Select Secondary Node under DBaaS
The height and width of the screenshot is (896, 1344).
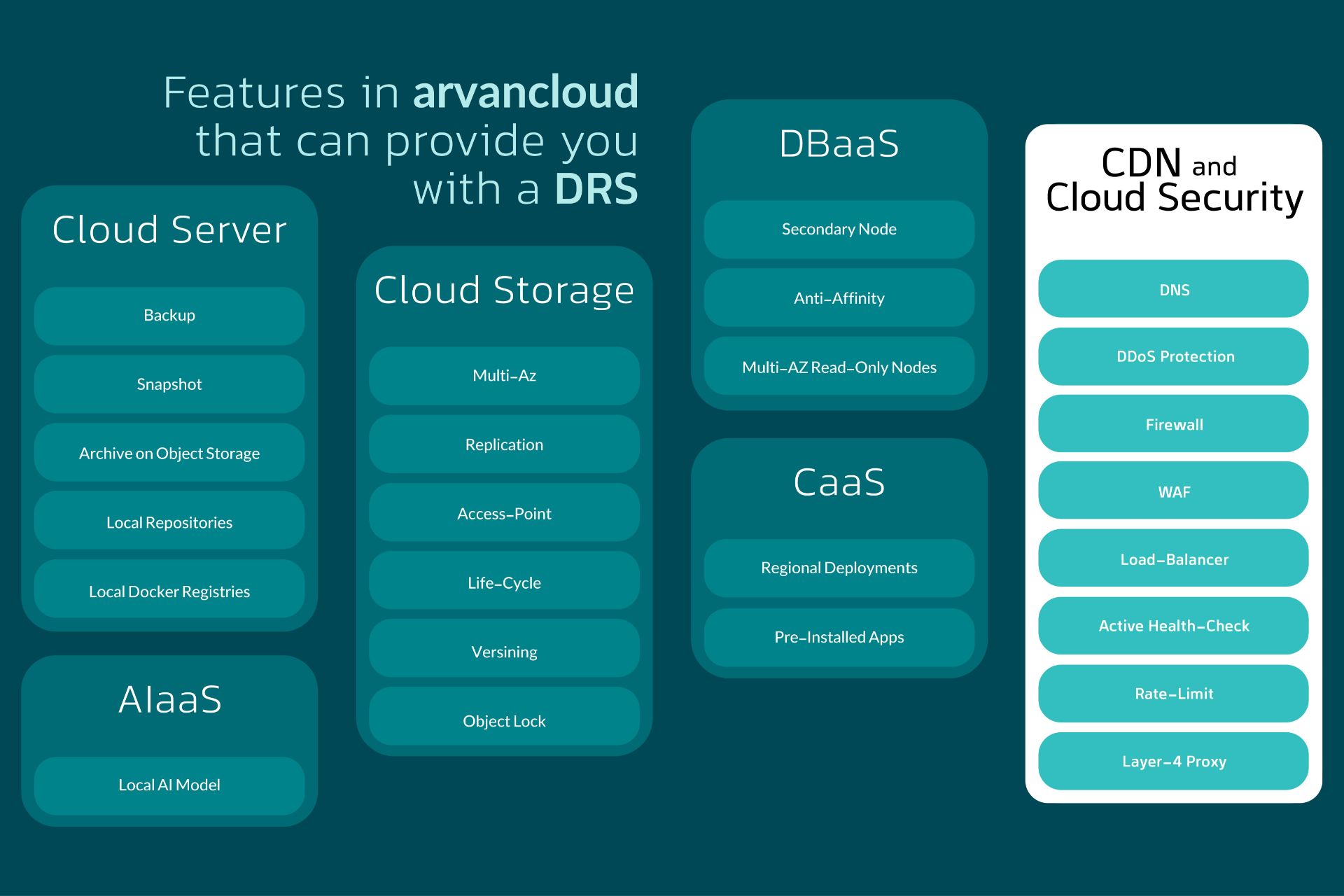click(839, 230)
